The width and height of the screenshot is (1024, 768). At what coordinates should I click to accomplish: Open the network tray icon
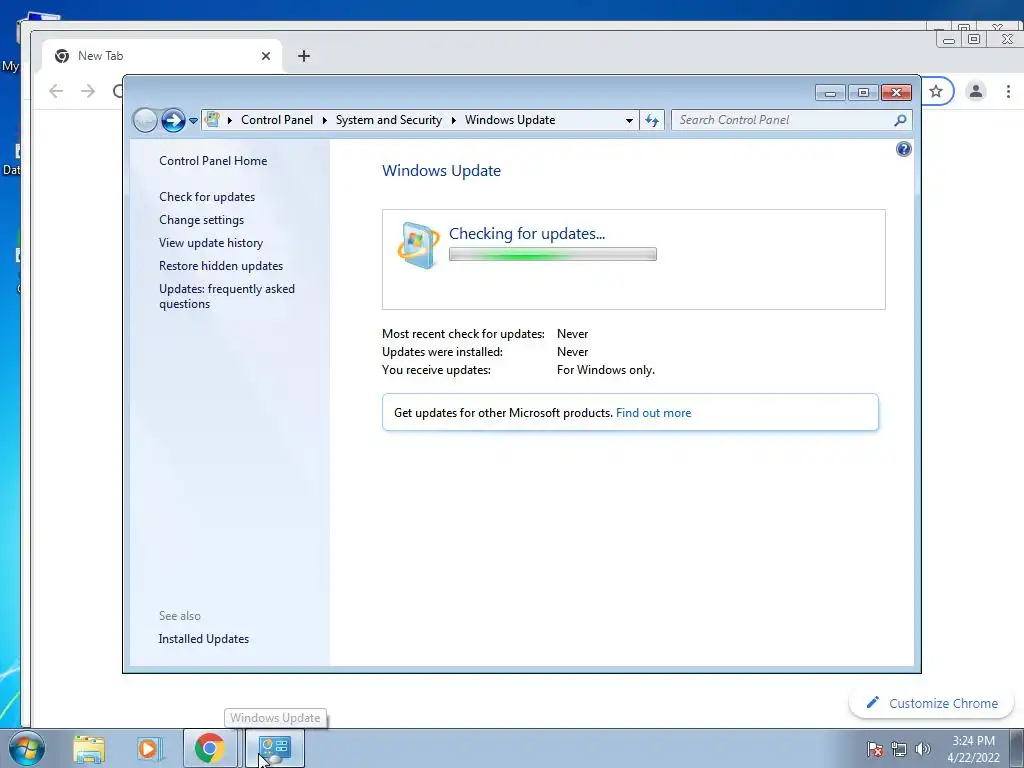[899, 749]
